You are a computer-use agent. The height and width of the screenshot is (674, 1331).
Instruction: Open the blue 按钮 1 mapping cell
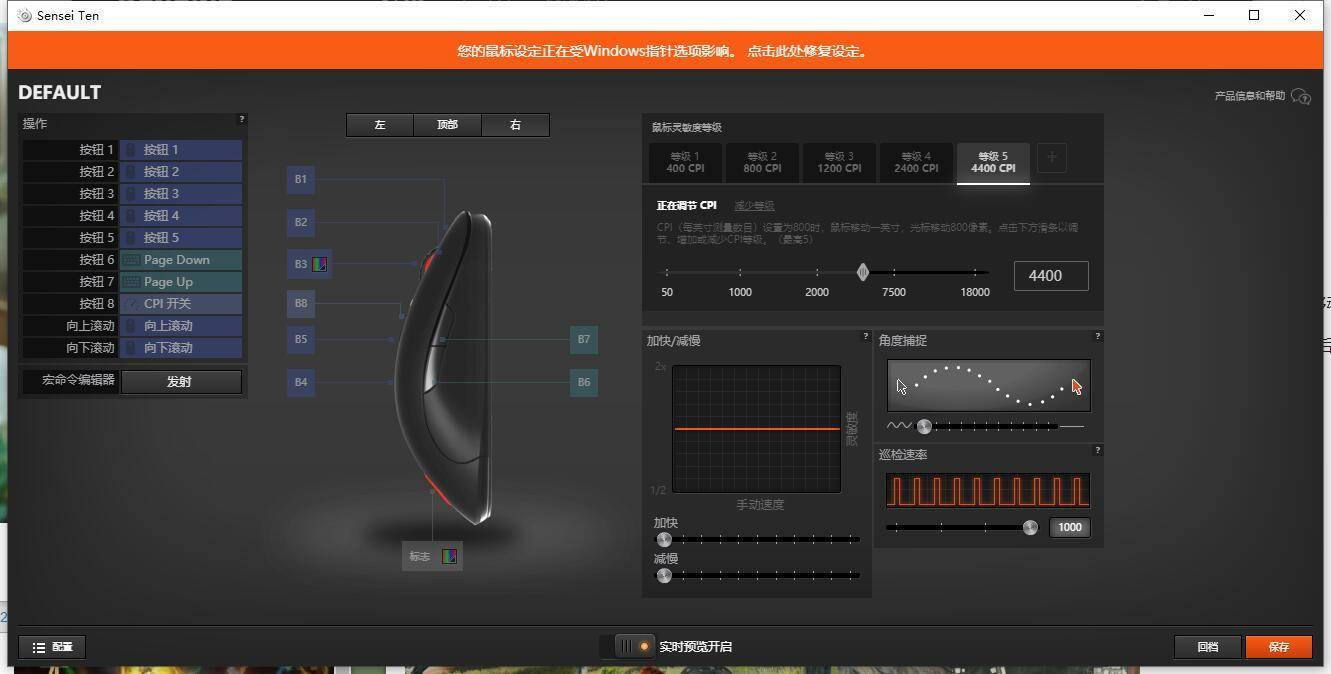pyautogui.click(x=181, y=150)
